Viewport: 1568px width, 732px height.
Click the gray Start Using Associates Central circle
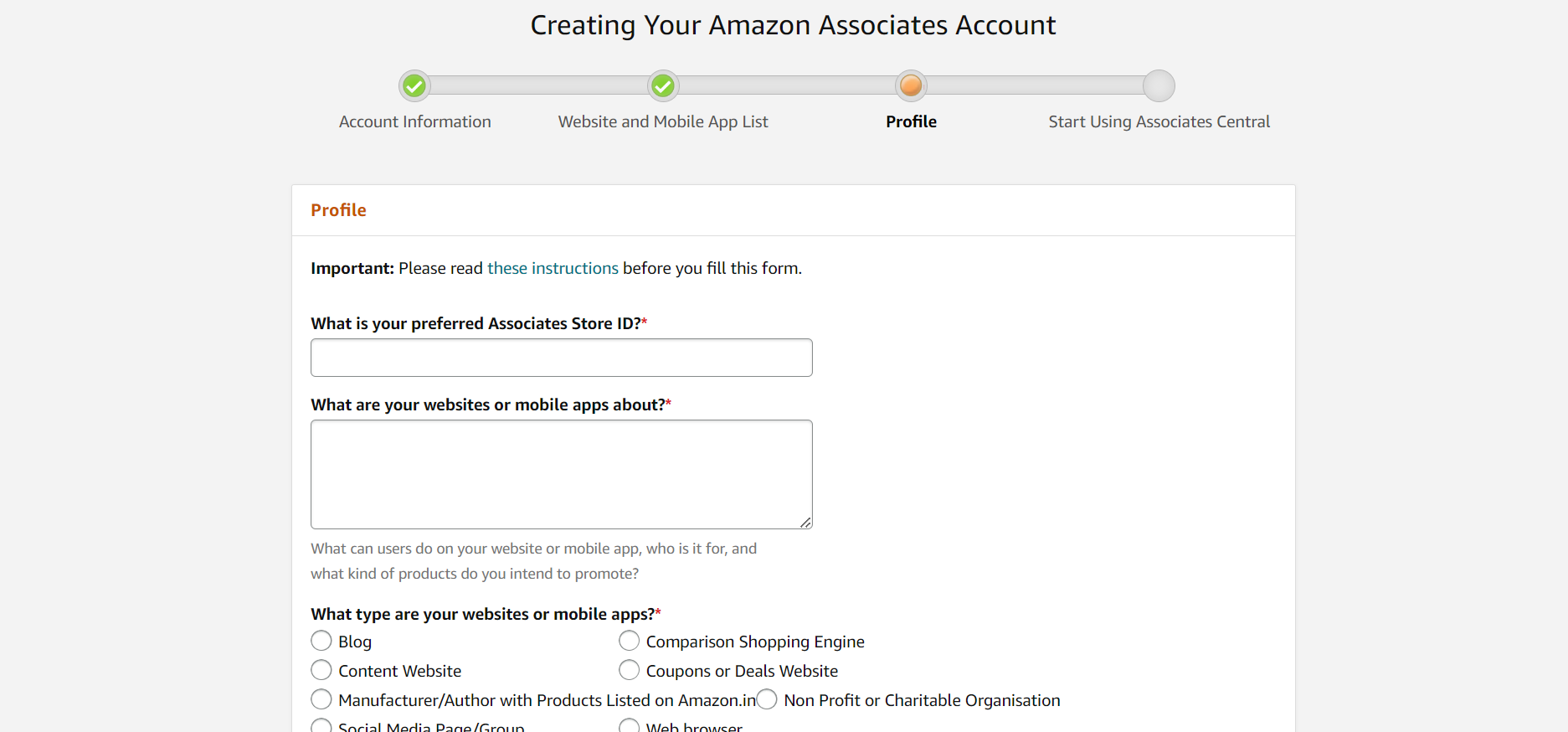1159,85
